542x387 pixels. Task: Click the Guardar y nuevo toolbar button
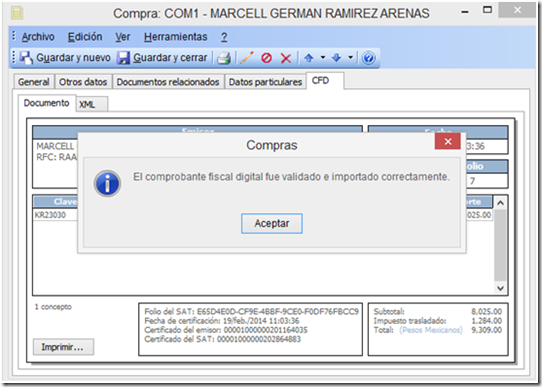click(x=65, y=57)
